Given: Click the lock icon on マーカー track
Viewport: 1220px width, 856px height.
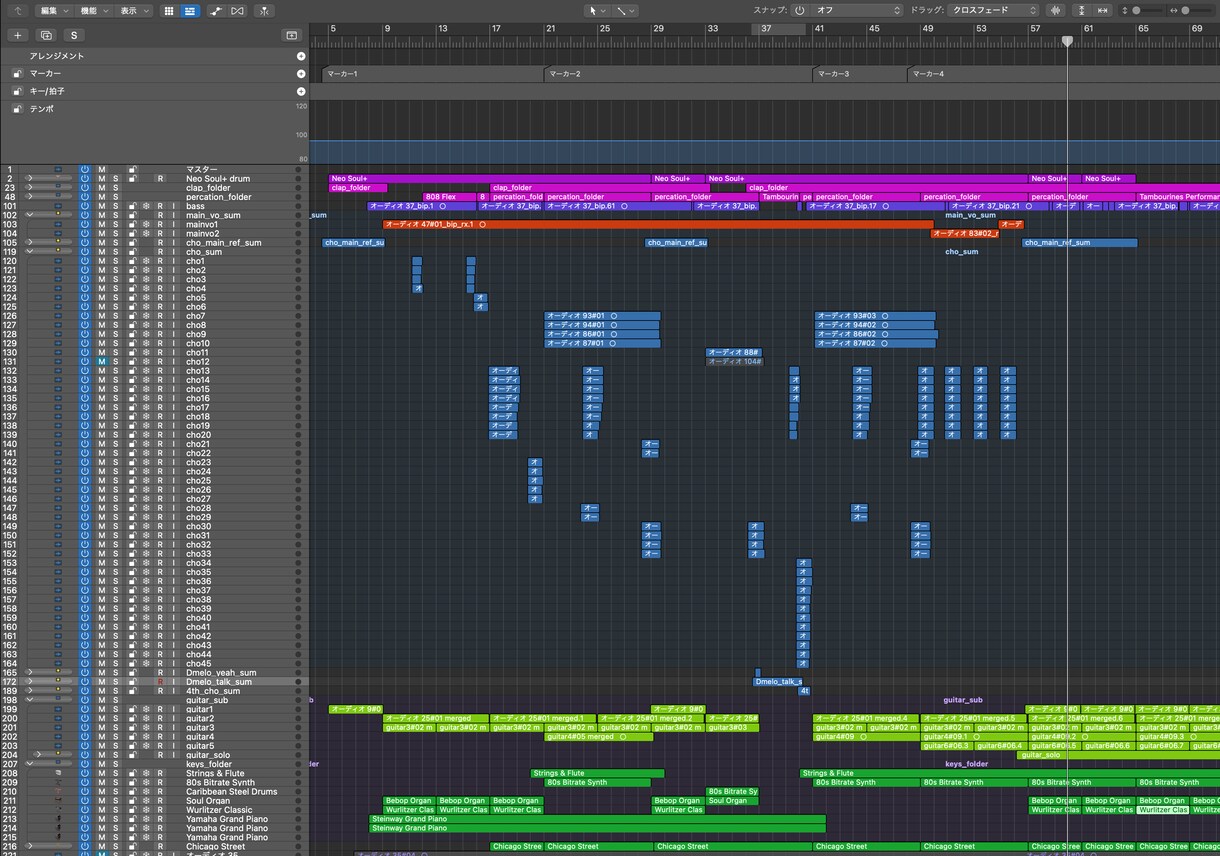Looking at the screenshot, I should click(17, 74).
